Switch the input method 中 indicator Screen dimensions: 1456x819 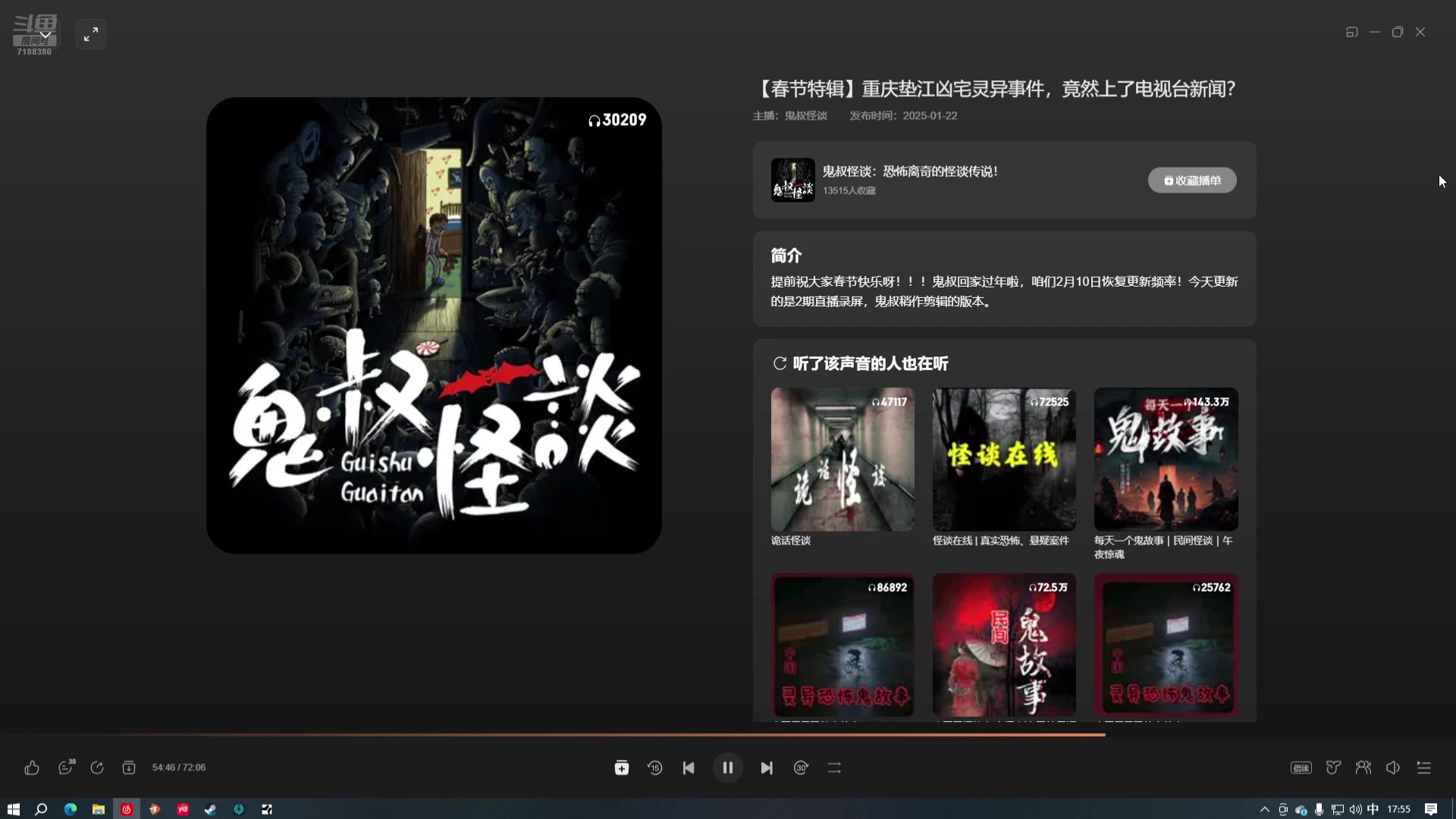[x=1373, y=809]
